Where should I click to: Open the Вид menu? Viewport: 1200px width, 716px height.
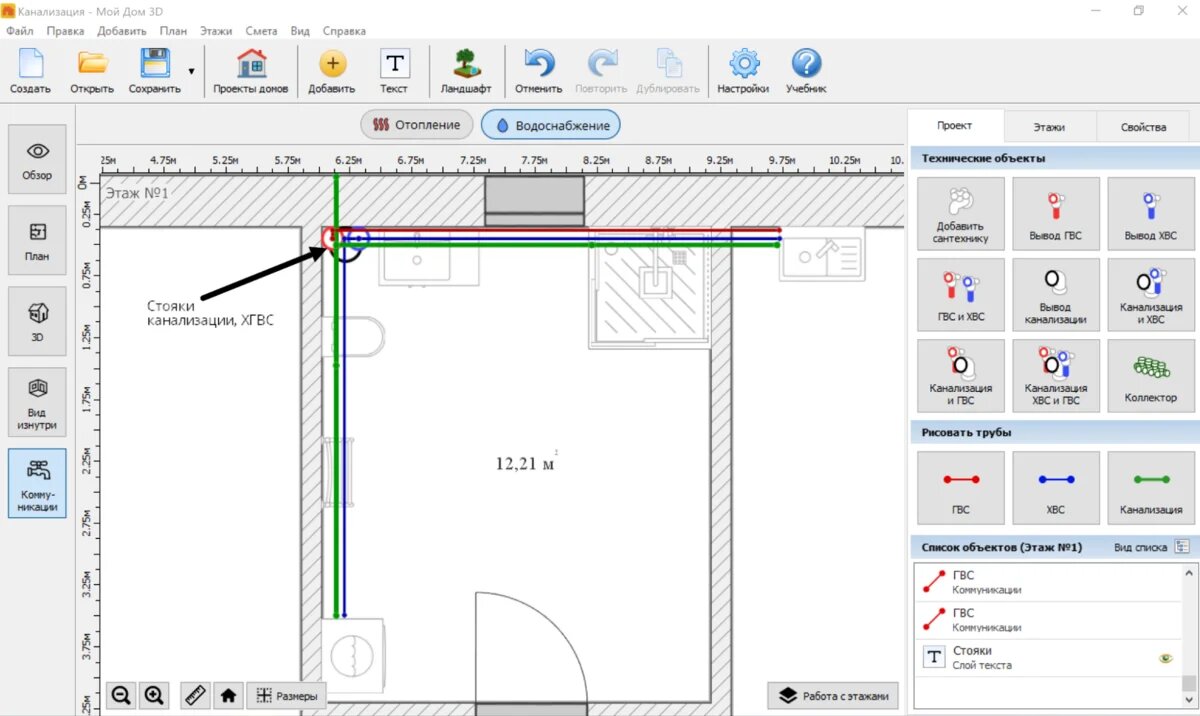[300, 31]
